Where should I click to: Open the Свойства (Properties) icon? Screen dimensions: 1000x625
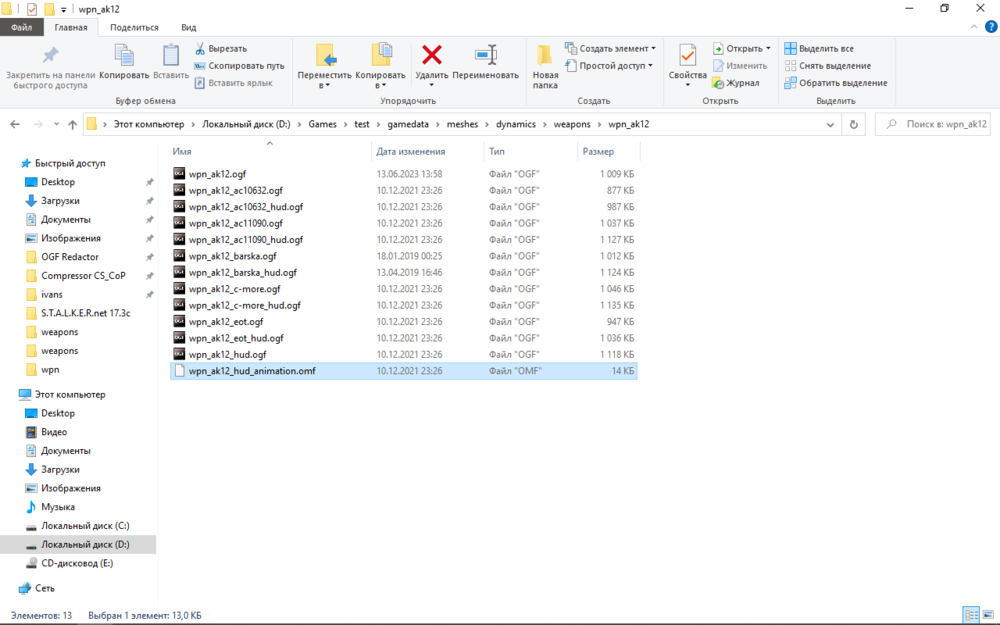688,57
